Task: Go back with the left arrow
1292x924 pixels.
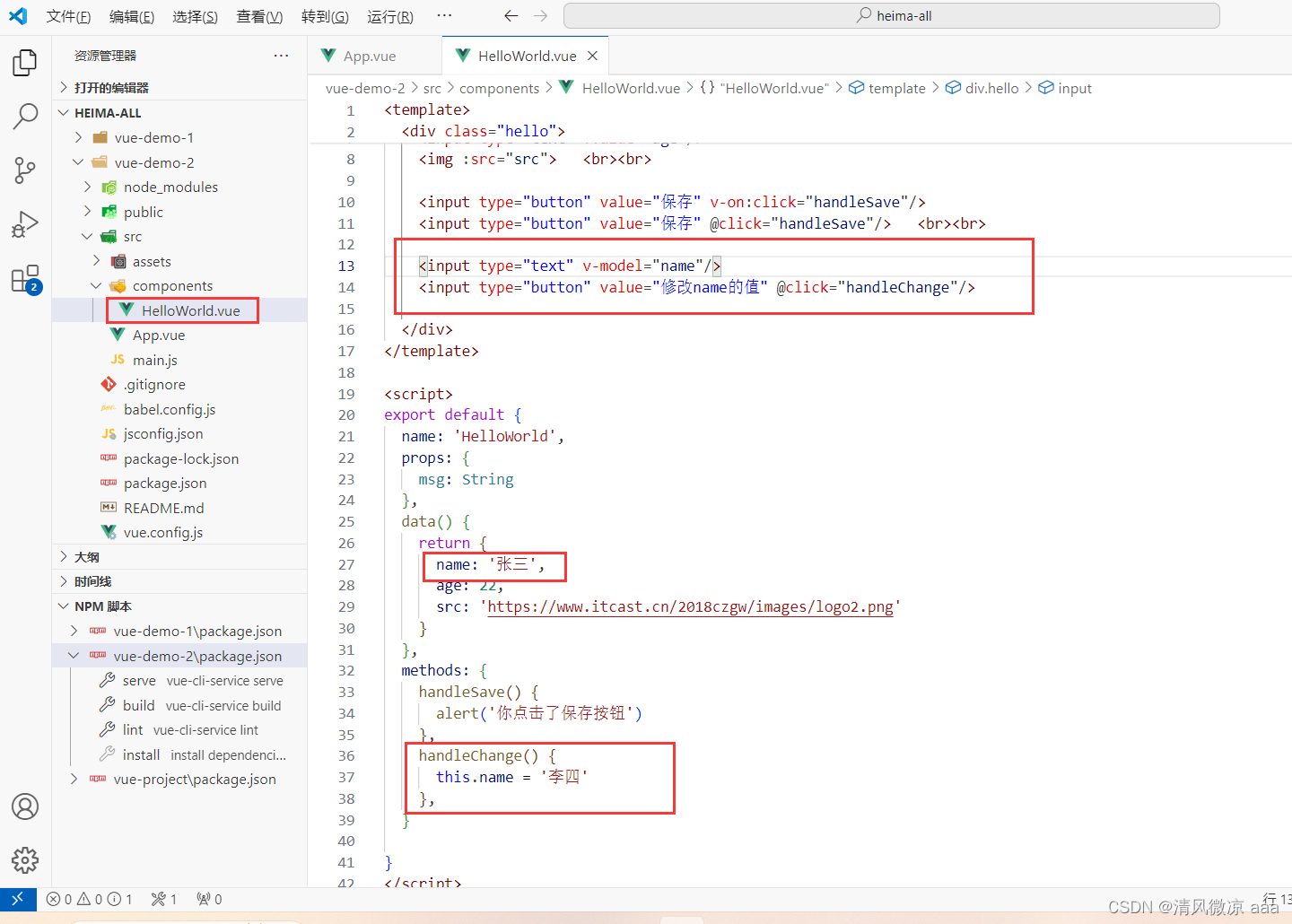Action: click(x=511, y=16)
